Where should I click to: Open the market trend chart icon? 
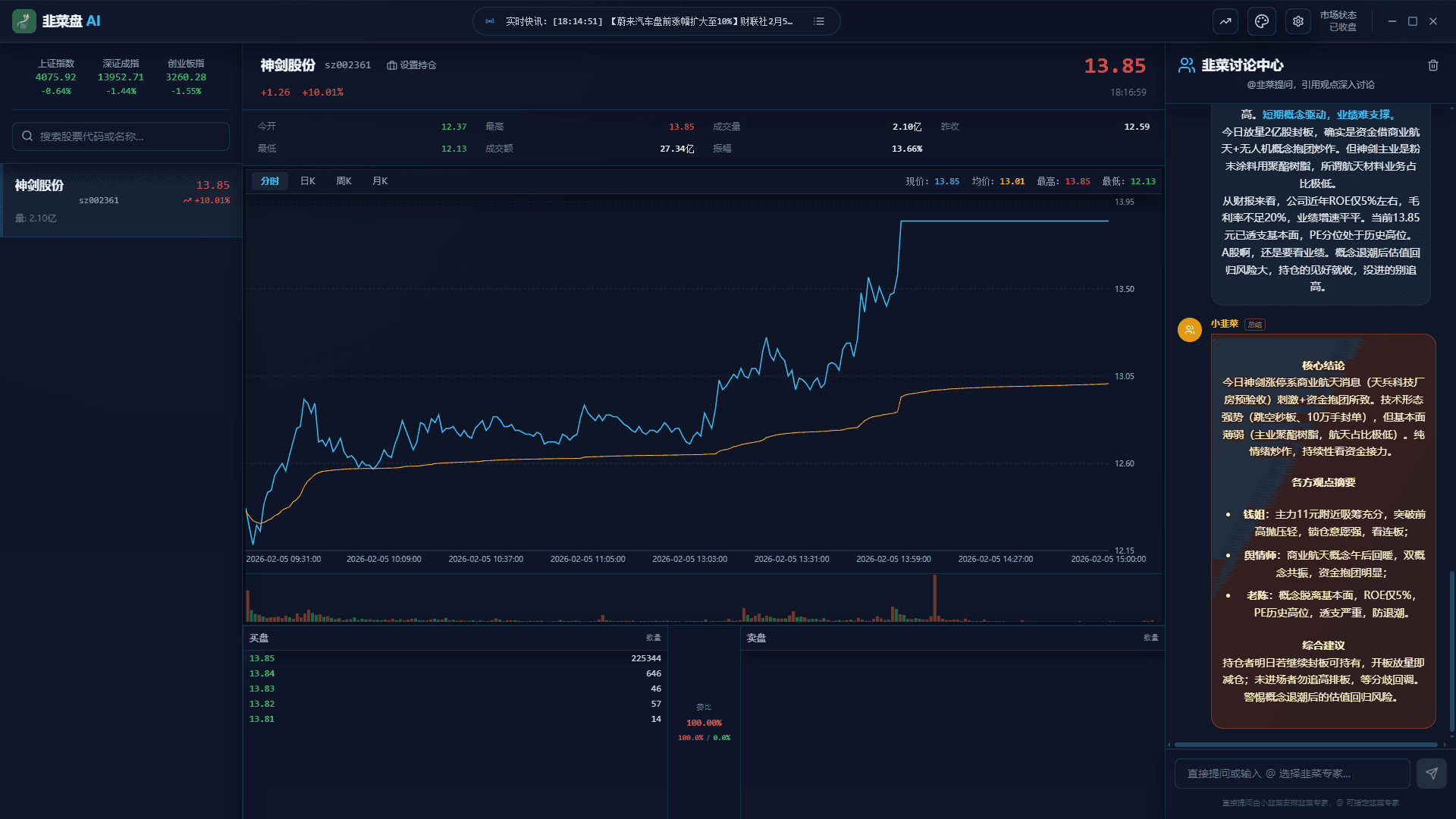click(1225, 21)
